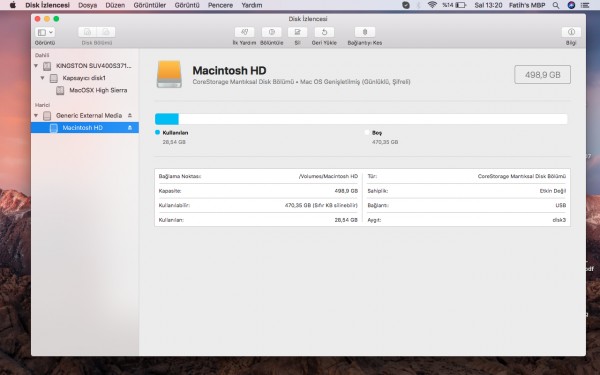Open the Düzen menu

click(x=115, y=5)
